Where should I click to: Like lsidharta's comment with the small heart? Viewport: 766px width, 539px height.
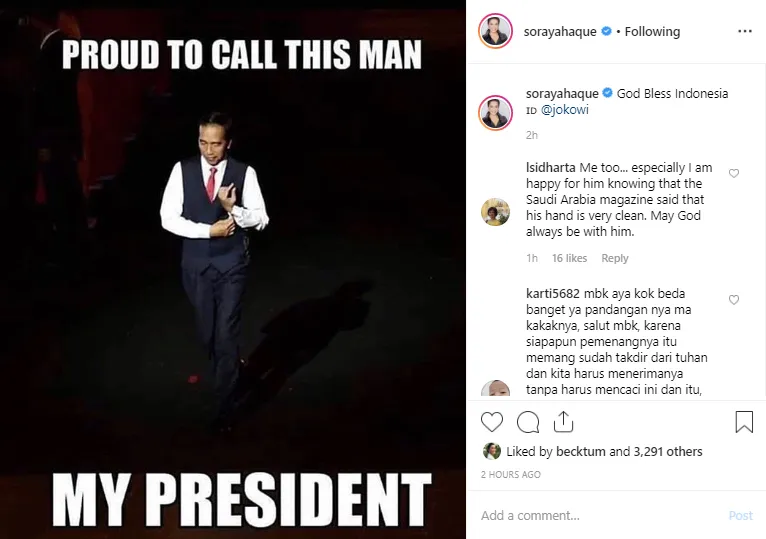(734, 174)
